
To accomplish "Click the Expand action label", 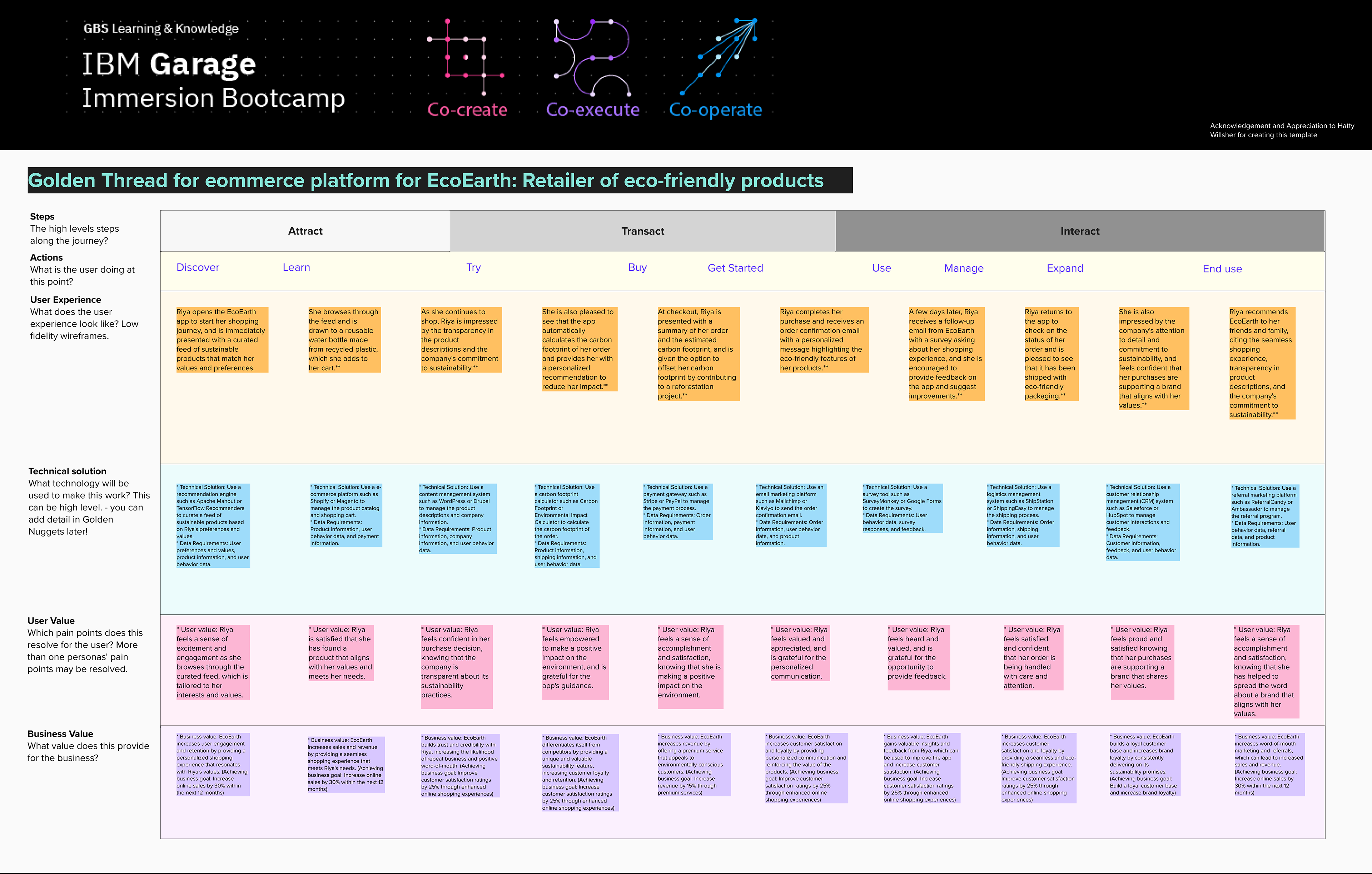I will (1065, 268).
